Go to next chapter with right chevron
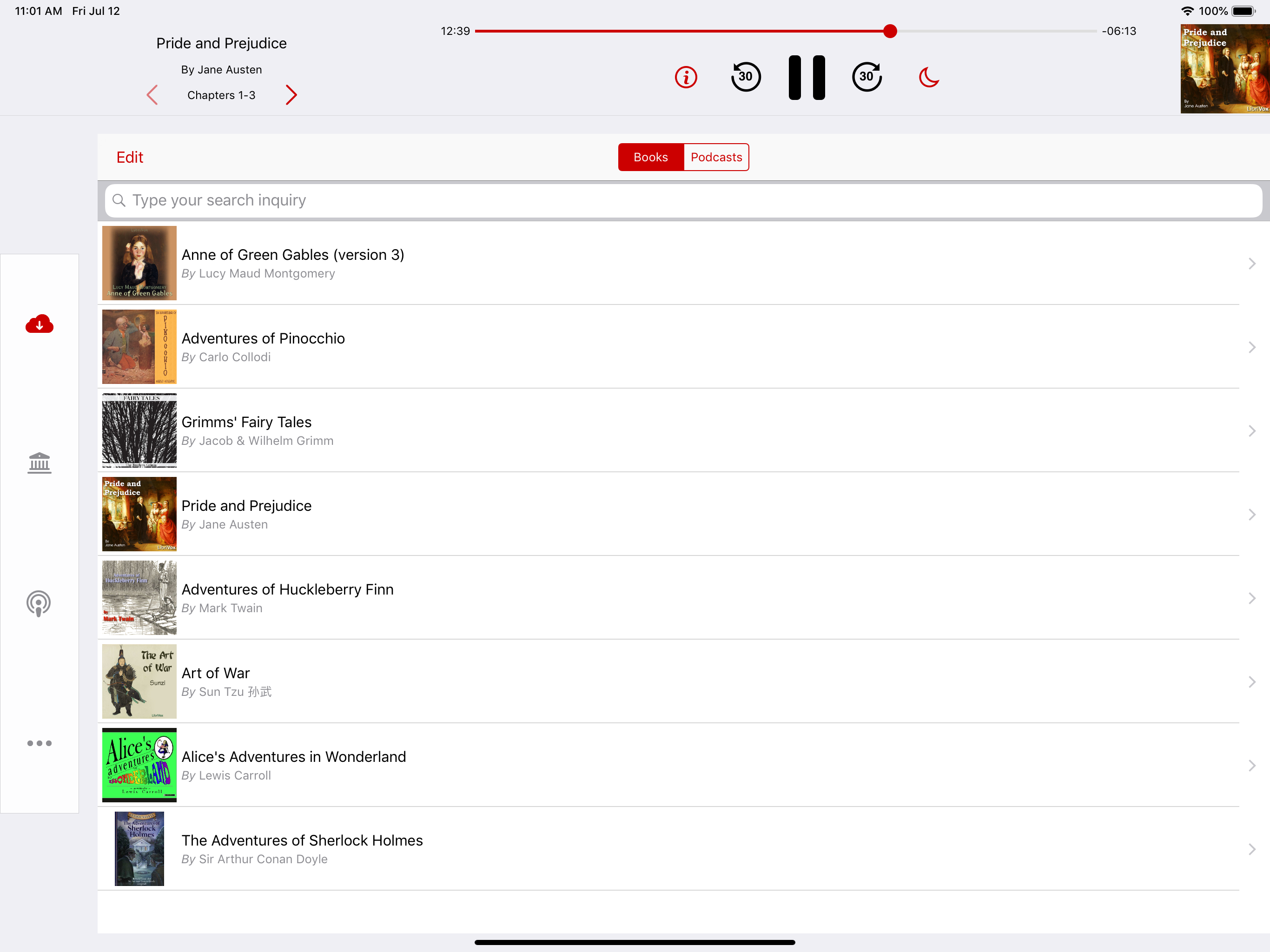This screenshot has width=1270, height=952. coord(291,95)
